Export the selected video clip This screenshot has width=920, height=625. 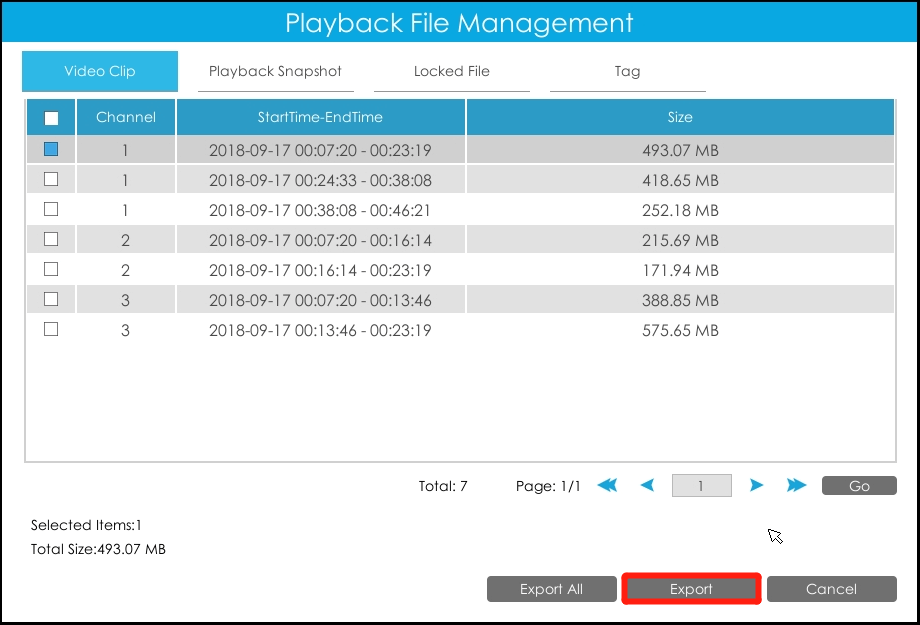[x=691, y=589]
